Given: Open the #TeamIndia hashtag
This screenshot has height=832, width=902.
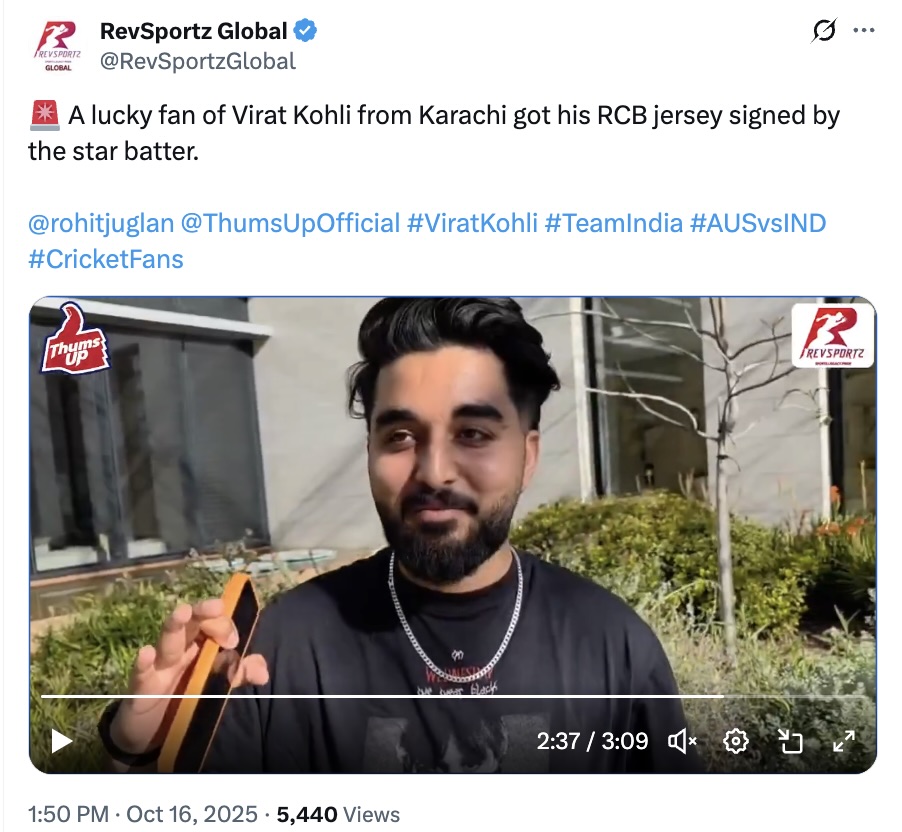Looking at the screenshot, I should coord(613,223).
